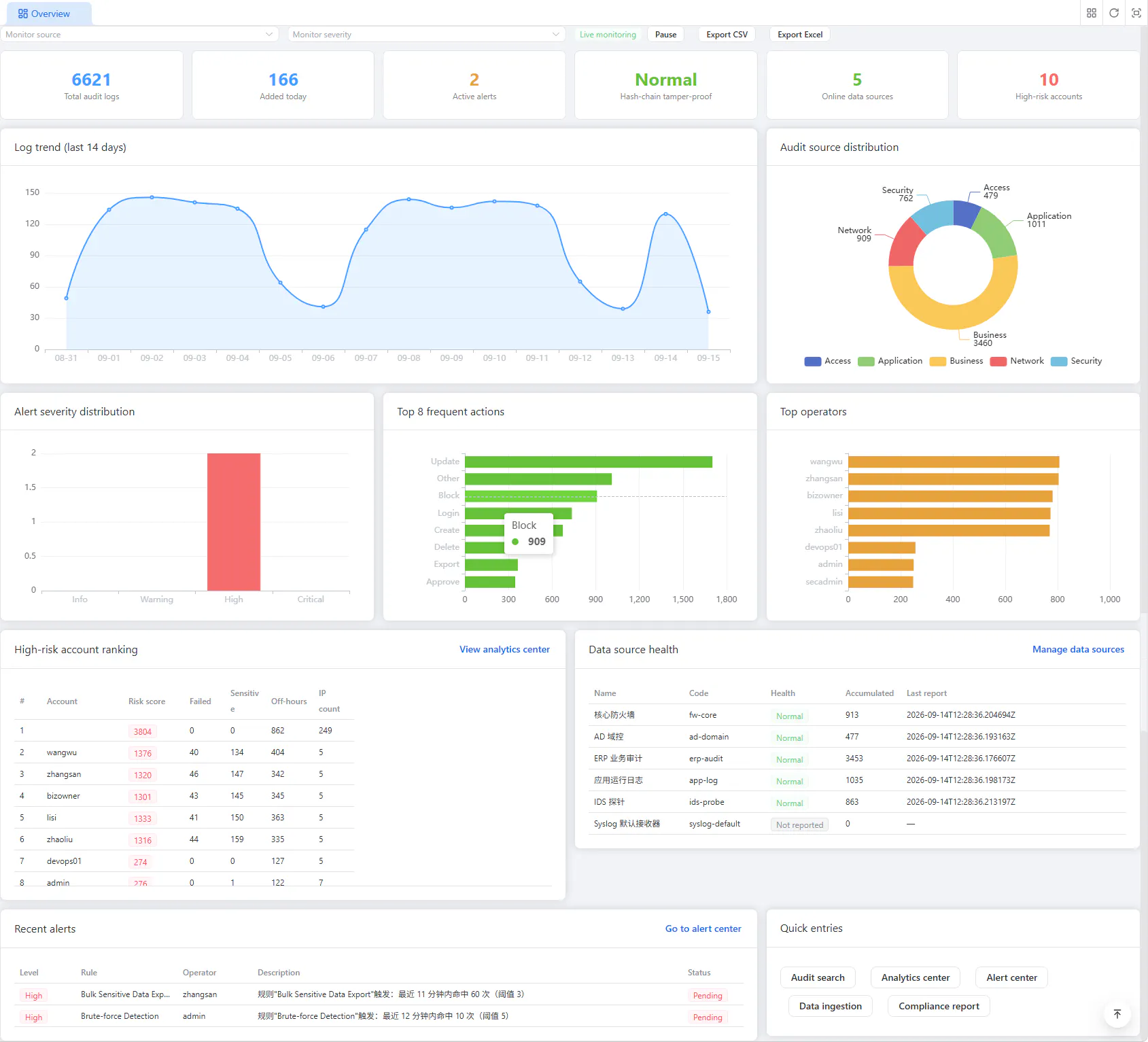Click the High-risk accounts card

[x=1049, y=85]
